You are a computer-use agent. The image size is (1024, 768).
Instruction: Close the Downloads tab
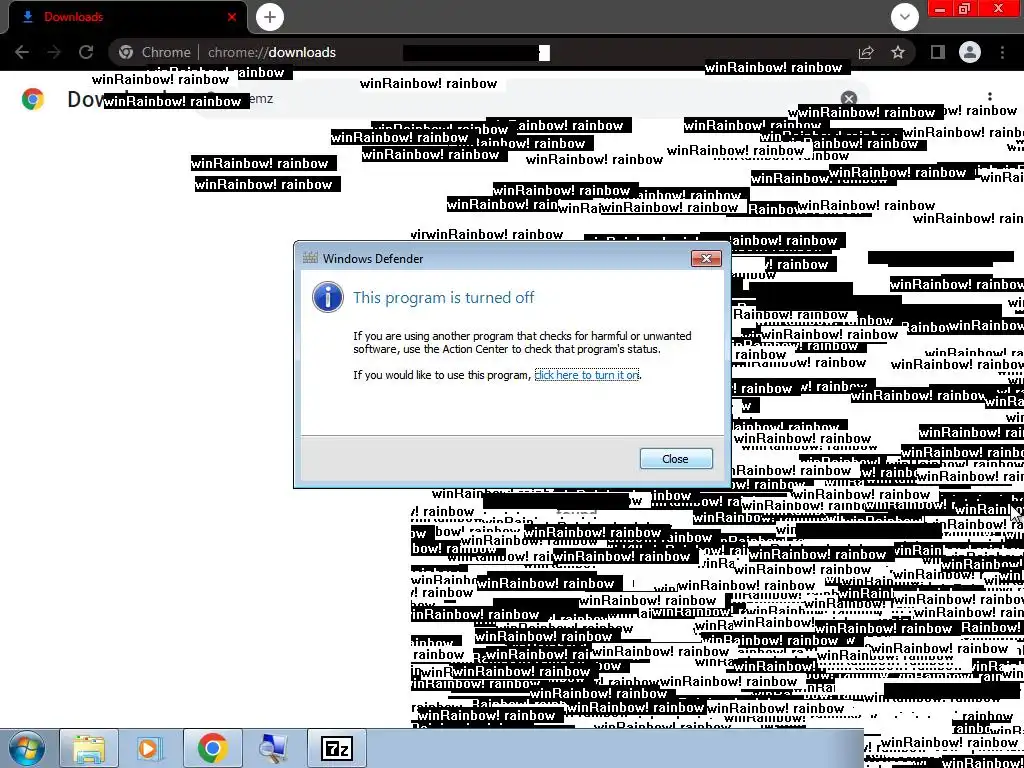tap(232, 17)
